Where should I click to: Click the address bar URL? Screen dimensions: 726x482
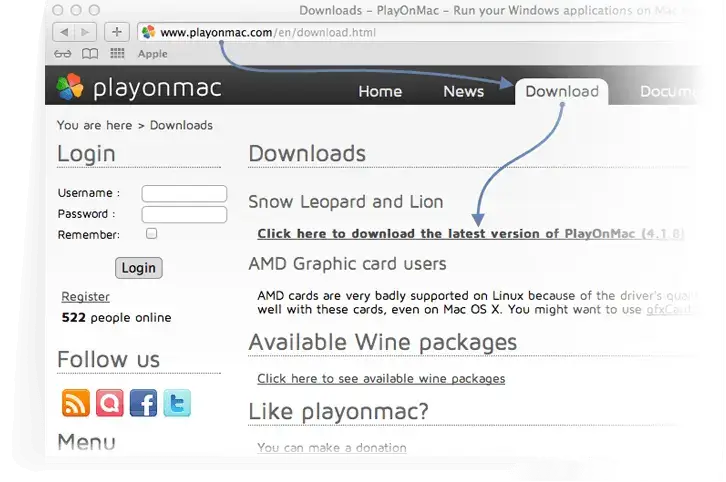click(x=268, y=32)
